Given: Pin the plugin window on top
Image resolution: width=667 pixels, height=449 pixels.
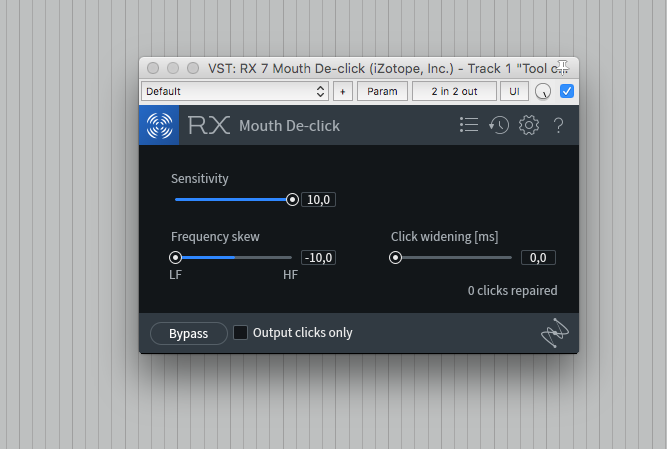Looking at the screenshot, I should pyautogui.click(x=562, y=67).
